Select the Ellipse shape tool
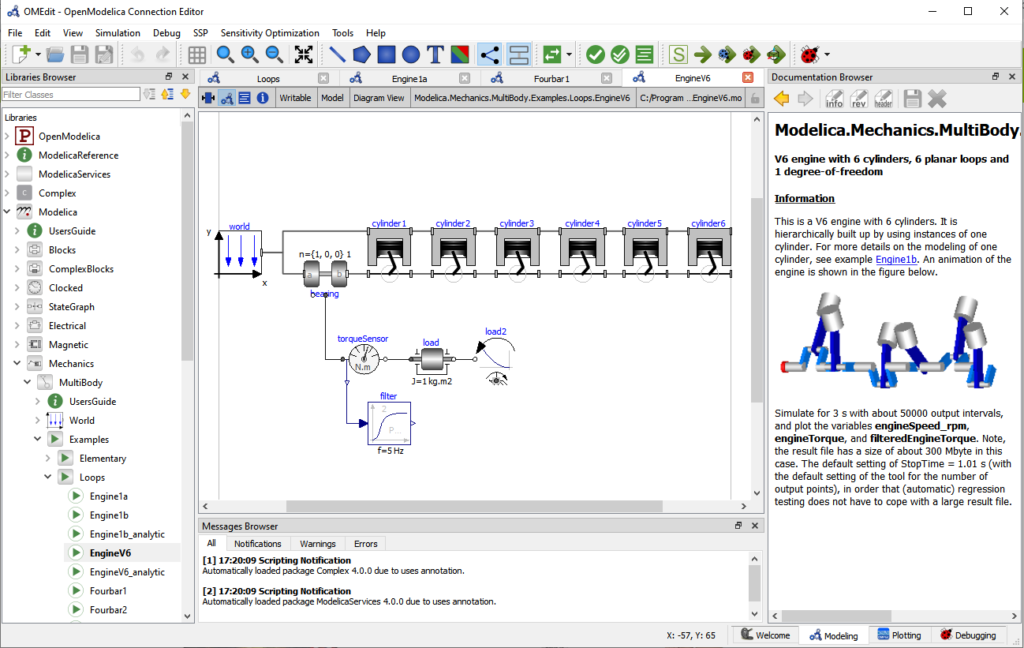The image size is (1024, 648). click(x=411, y=55)
